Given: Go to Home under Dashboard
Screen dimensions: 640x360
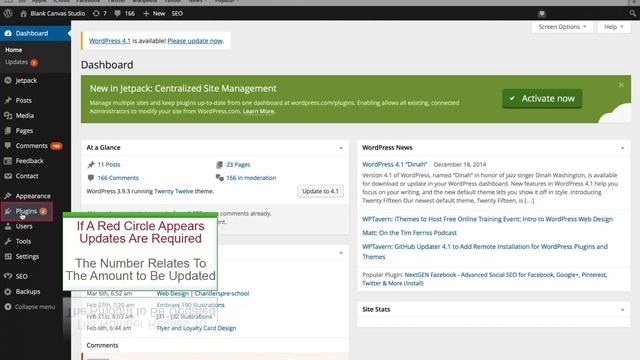Looking at the screenshot, I should (x=13, y=50).
